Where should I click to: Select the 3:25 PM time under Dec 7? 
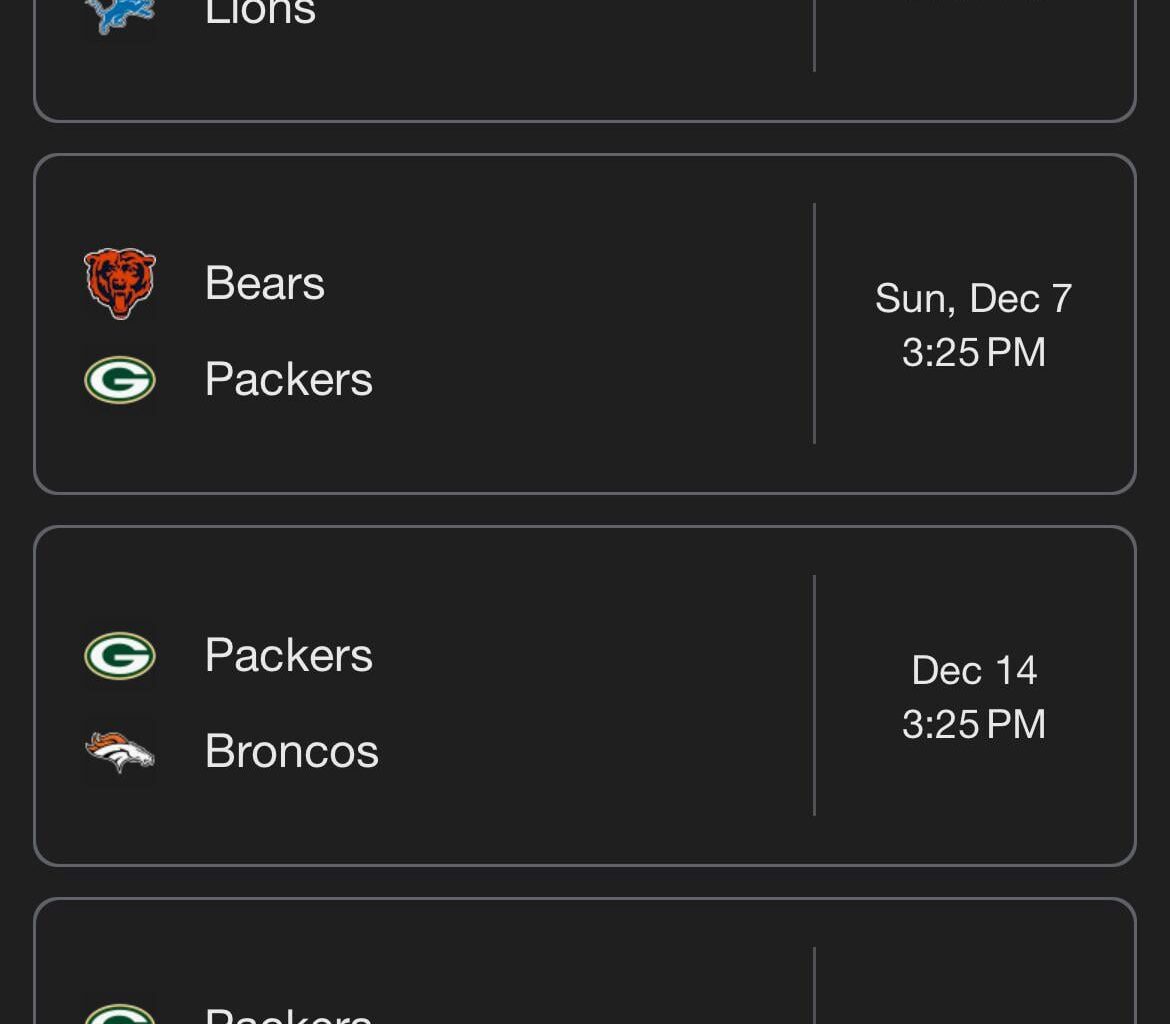pos(973,352)
